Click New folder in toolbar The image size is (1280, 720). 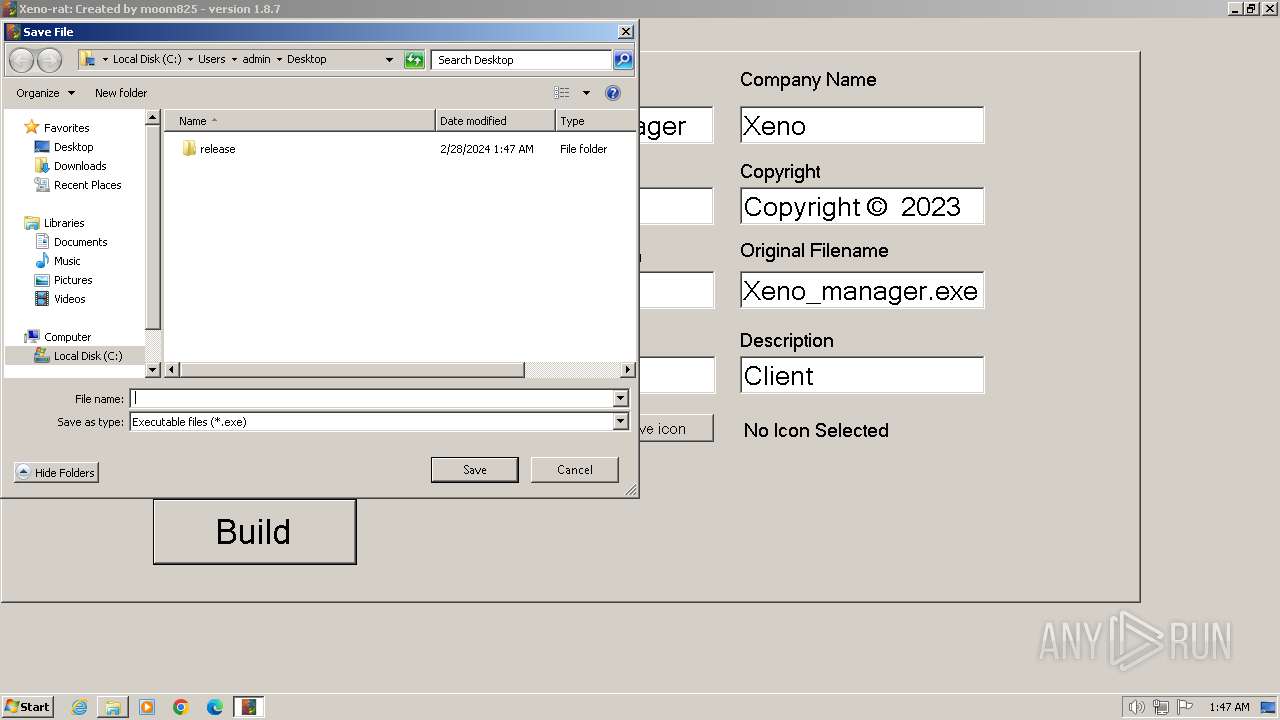tap(121, 93)
